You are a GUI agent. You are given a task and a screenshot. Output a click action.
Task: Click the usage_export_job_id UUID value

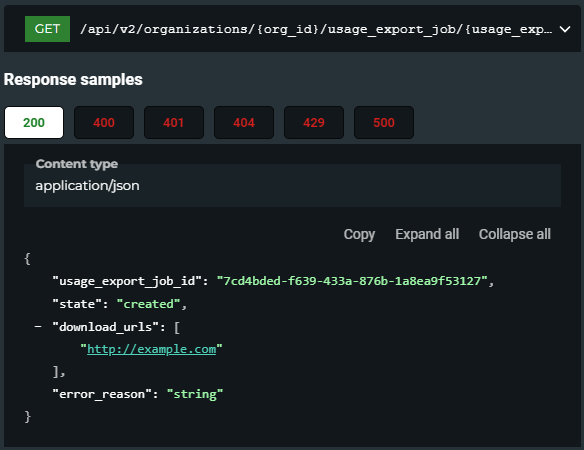[x=352, y=281]
